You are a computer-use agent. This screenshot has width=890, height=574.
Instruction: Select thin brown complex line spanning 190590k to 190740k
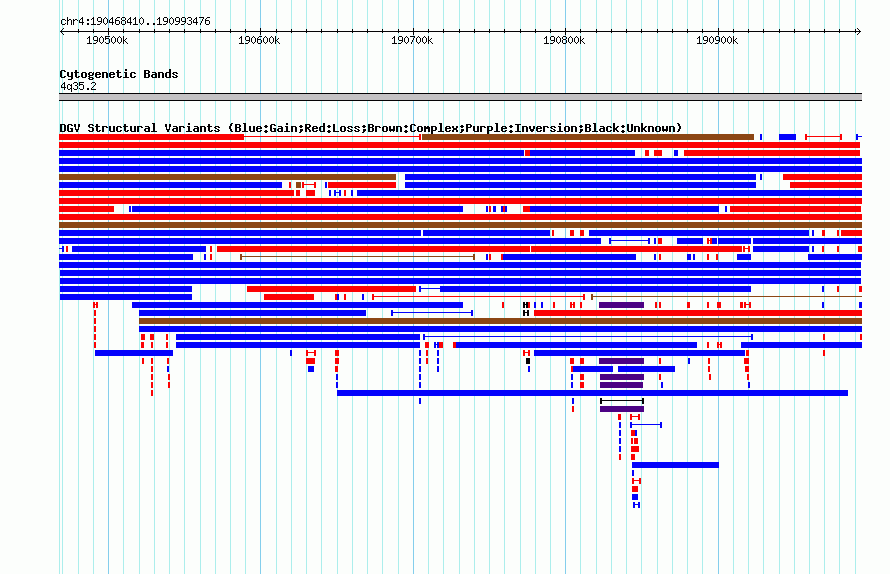358,257
